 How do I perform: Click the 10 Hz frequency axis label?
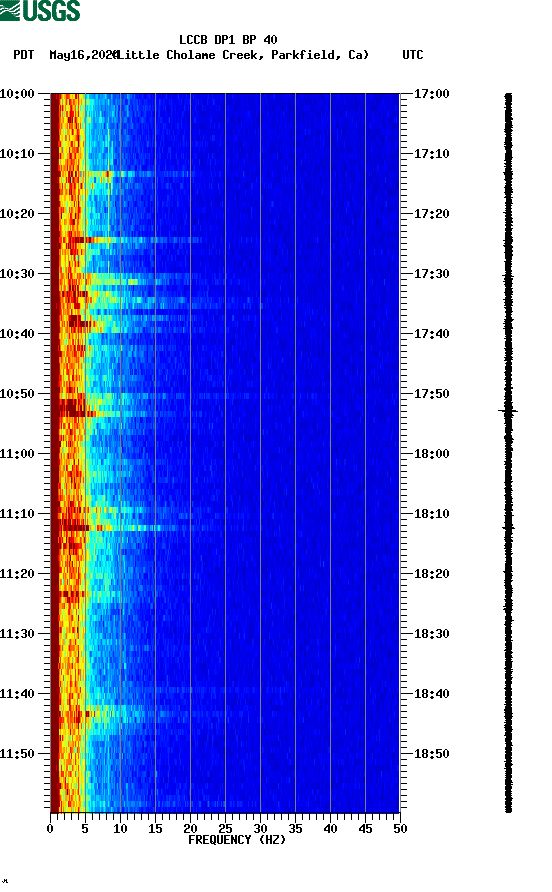tap(120, 829)
